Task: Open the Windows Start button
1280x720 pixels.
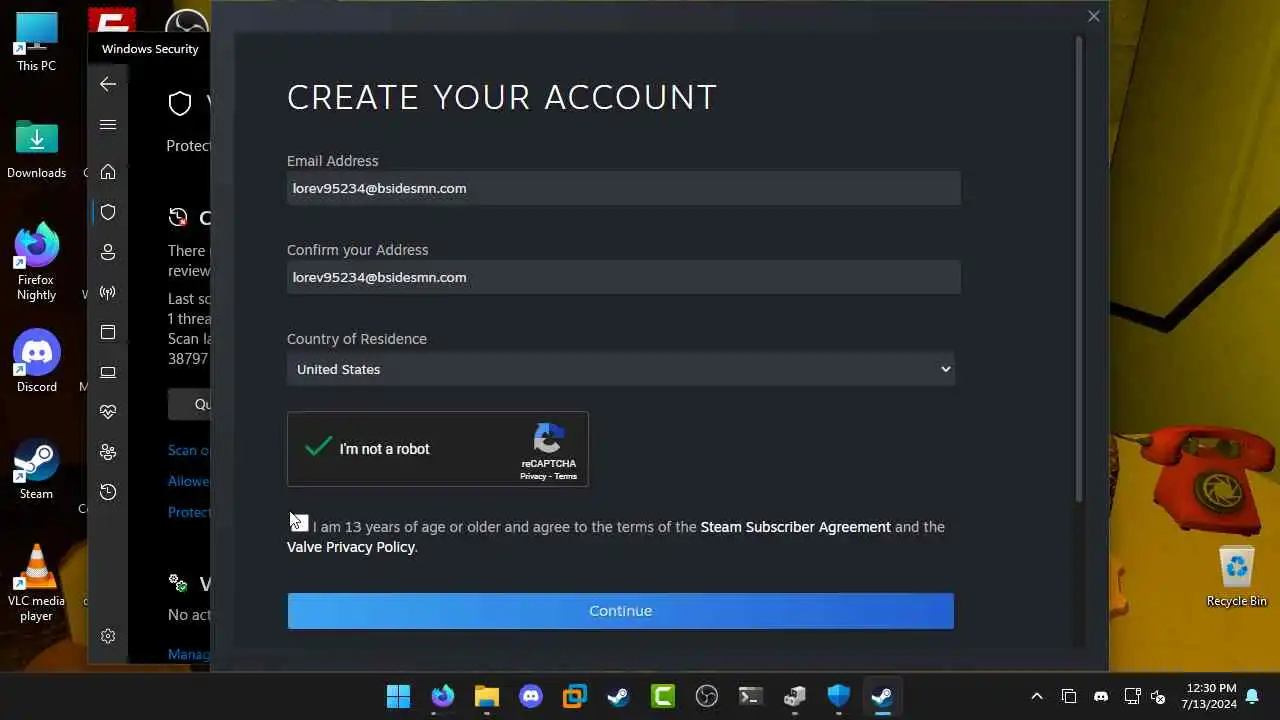Action: [398, 696]
